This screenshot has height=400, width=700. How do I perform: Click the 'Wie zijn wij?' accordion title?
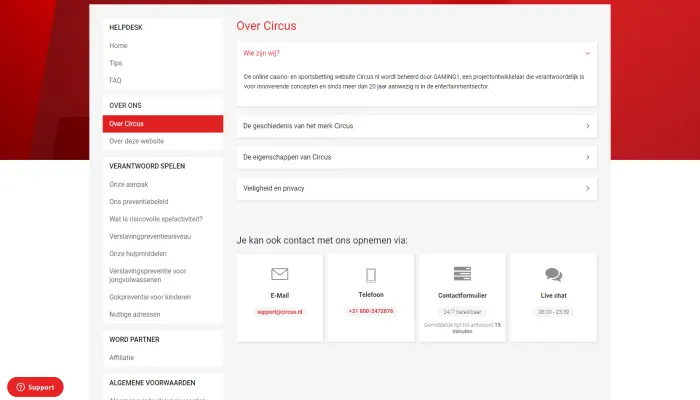point(261,53)
